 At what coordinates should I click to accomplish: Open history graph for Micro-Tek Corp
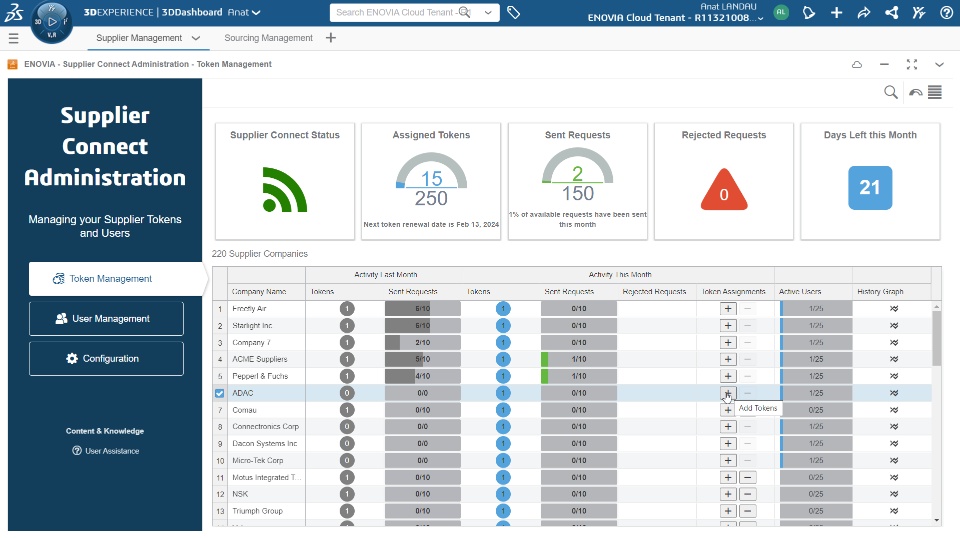click(894, 460)
